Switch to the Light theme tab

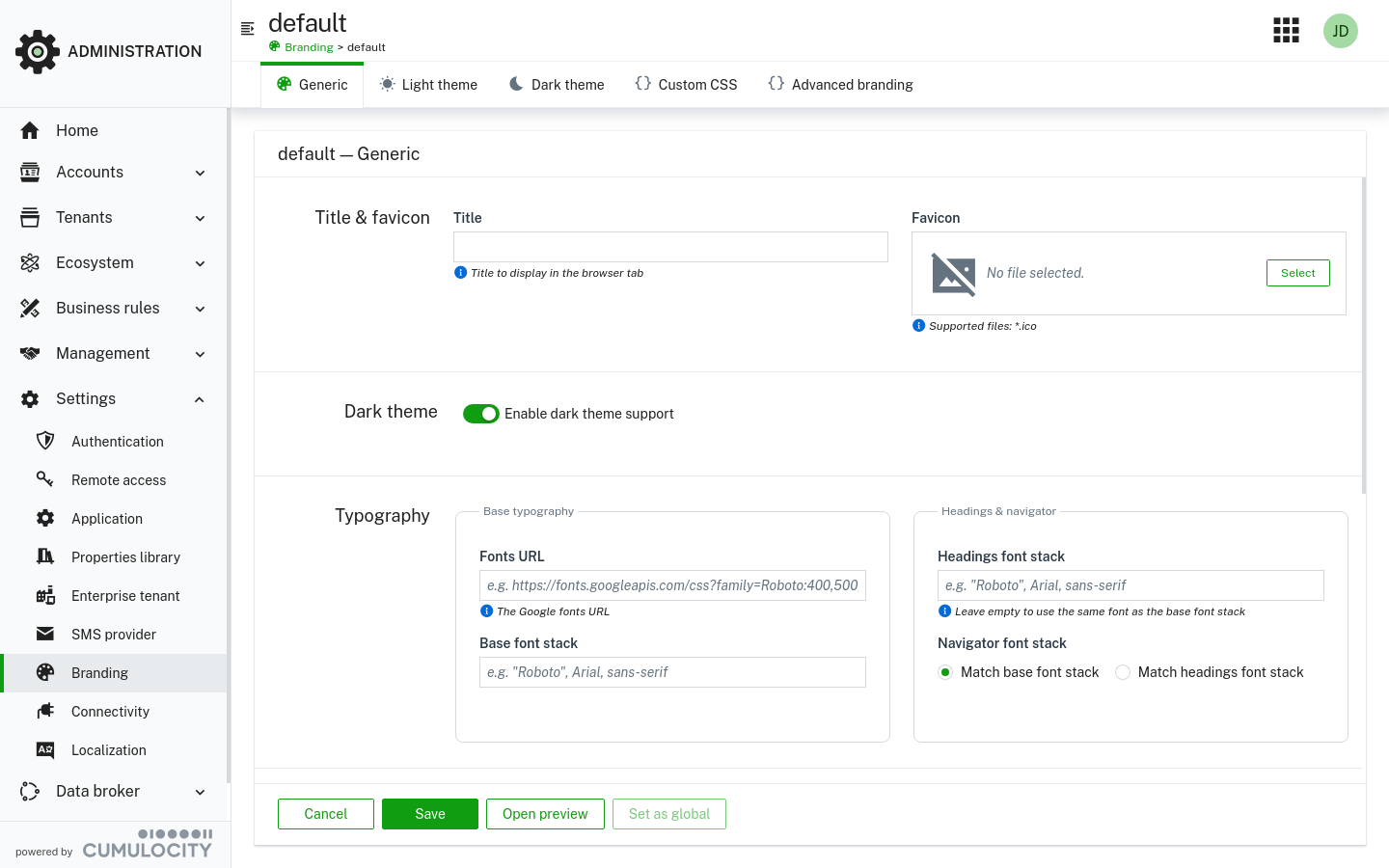[x=428, y=85]
